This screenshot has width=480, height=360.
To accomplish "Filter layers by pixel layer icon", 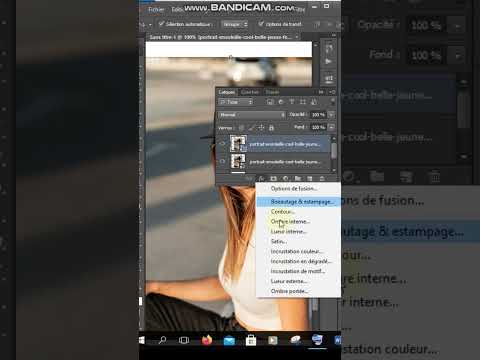I will point(270,102).
